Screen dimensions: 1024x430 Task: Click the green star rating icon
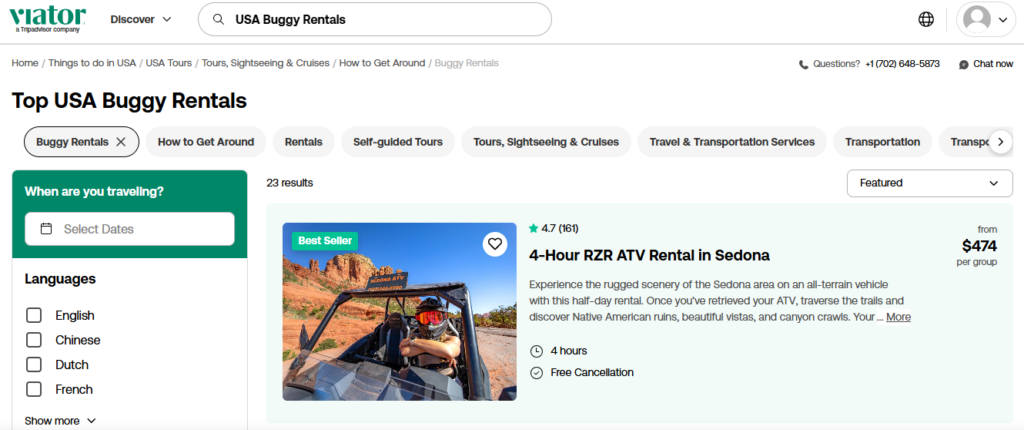tap(534, 228)
